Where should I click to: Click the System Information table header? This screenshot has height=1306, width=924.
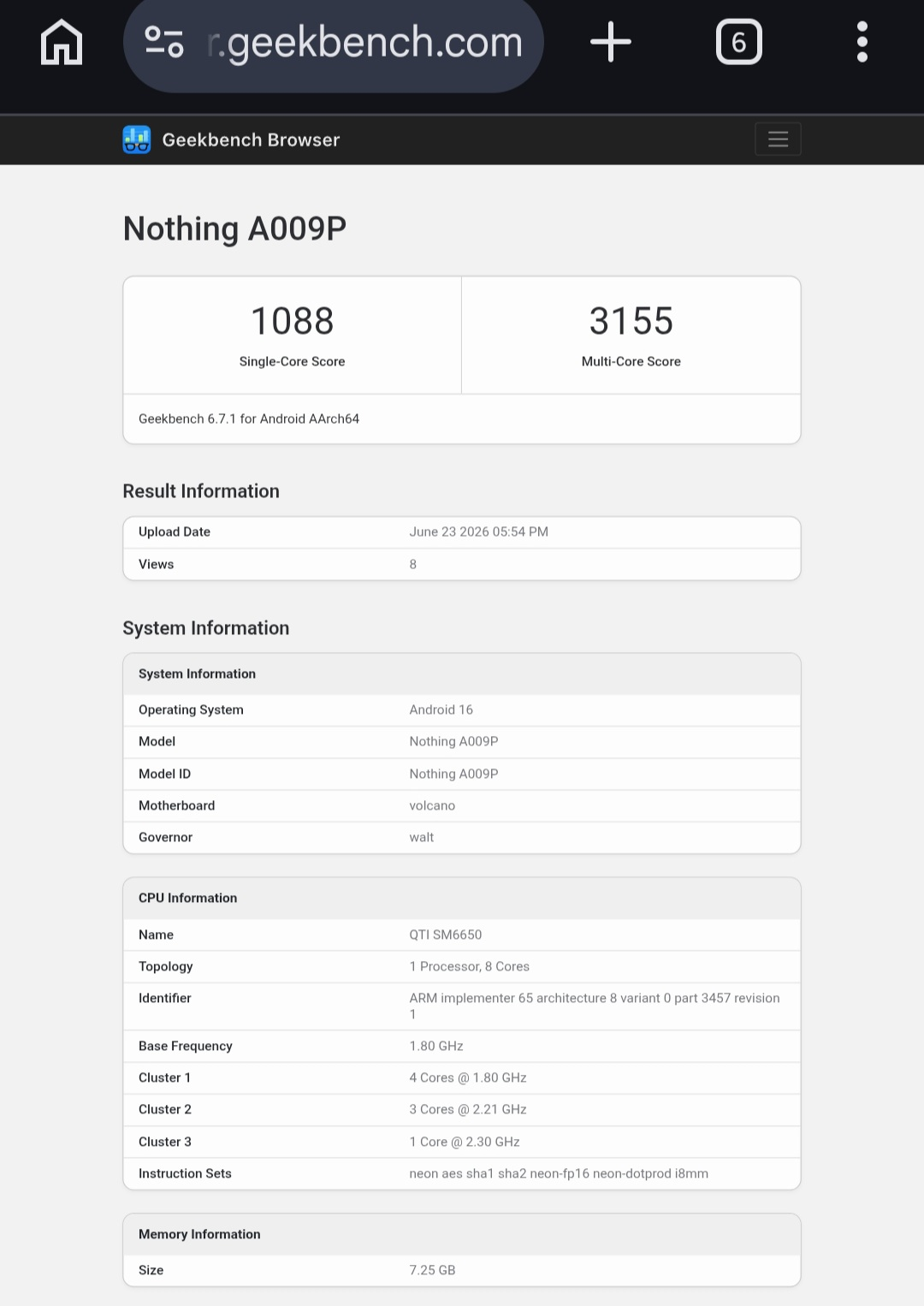462,674
